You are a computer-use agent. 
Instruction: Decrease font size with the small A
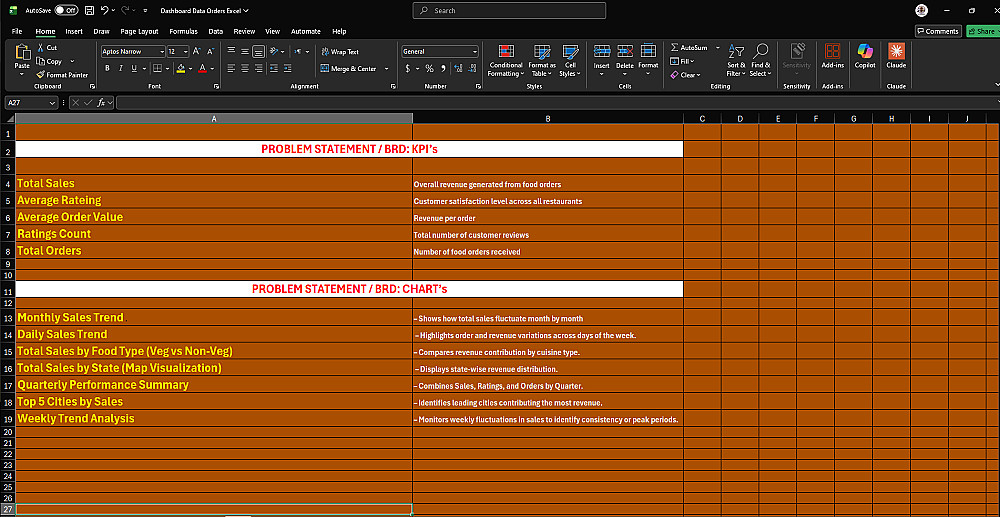(210, 52)
